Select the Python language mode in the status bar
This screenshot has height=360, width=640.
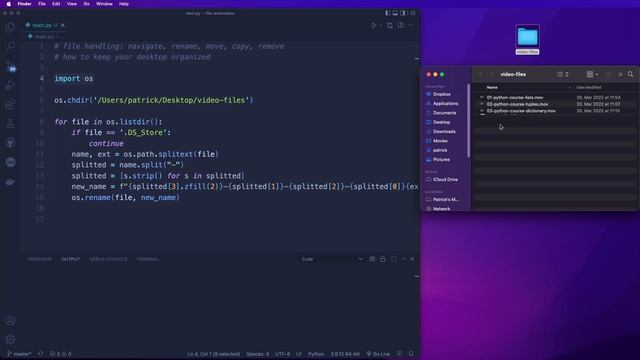click(316, 354)
